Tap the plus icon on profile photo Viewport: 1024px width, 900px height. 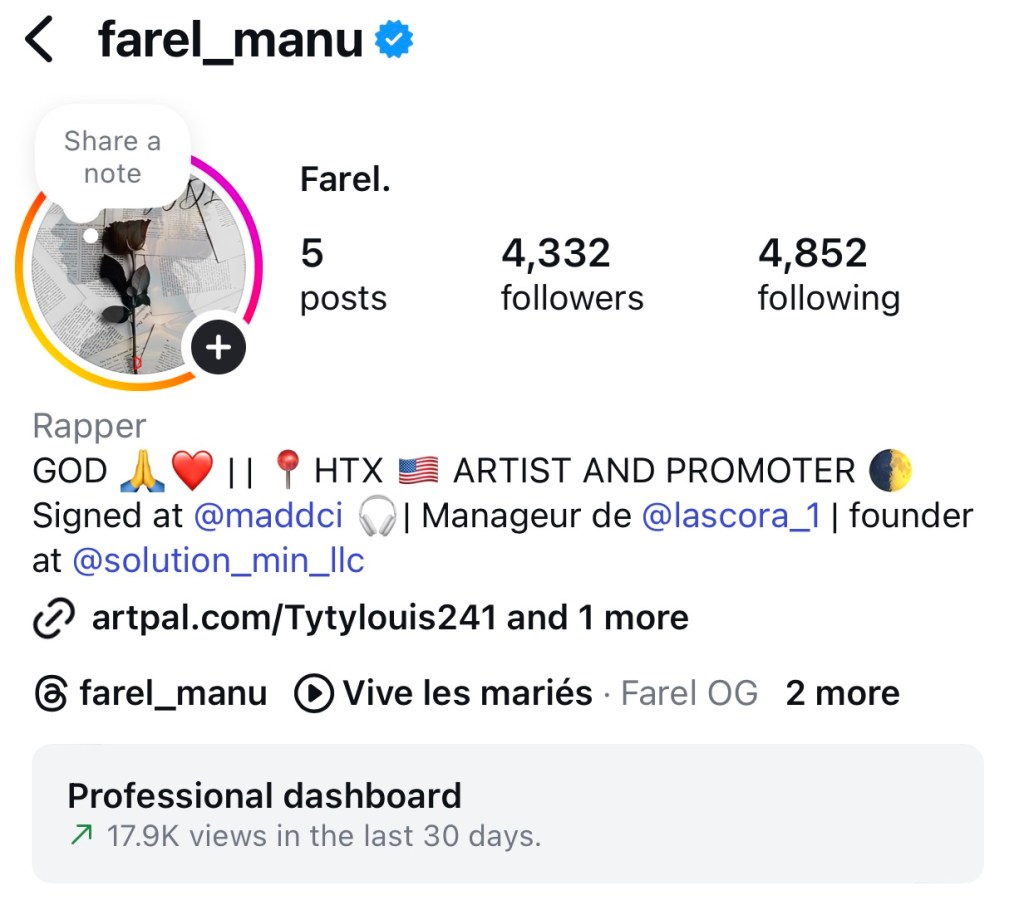click(218, 348)
